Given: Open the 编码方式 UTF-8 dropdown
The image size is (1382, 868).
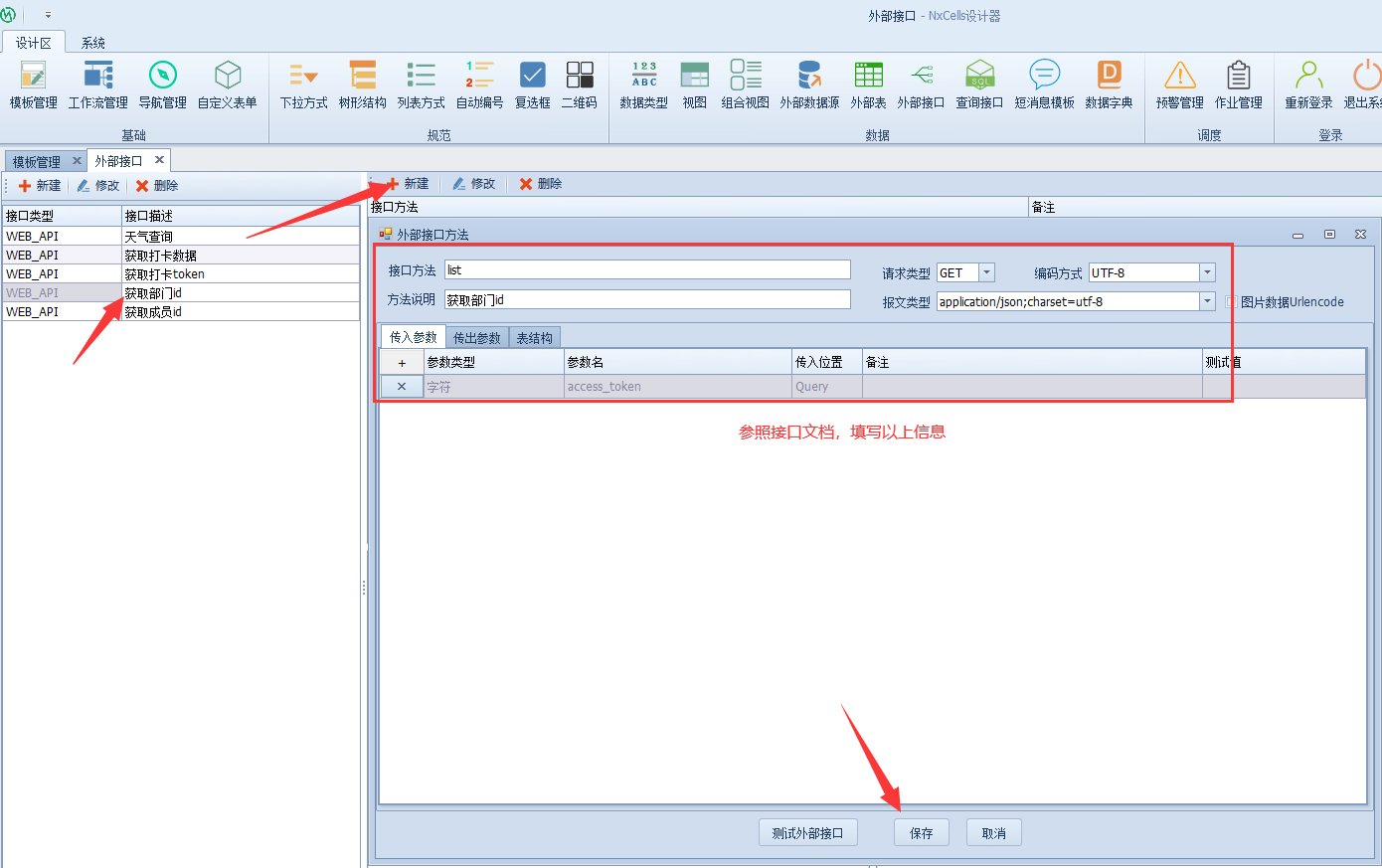Looking at the screenshot, I should 1207,272.
